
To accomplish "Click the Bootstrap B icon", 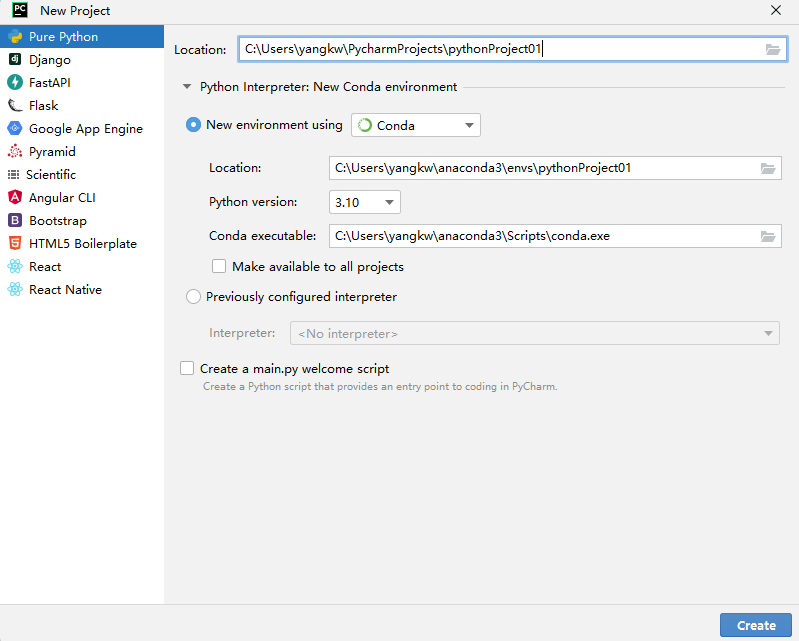I will (15, 220).
